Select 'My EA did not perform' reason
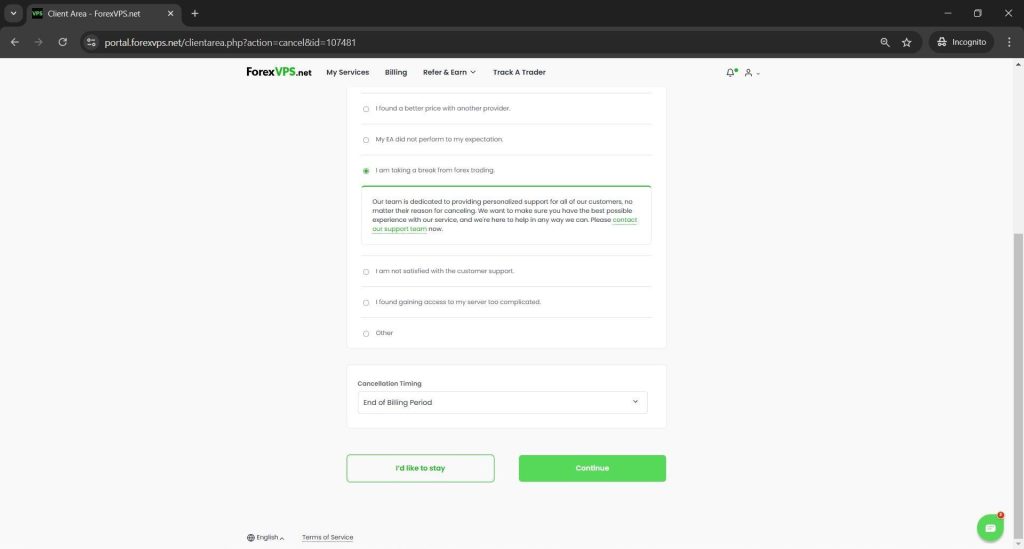Image resolution: width=1024 pixels, height=549 pixels. coord(366,140)
